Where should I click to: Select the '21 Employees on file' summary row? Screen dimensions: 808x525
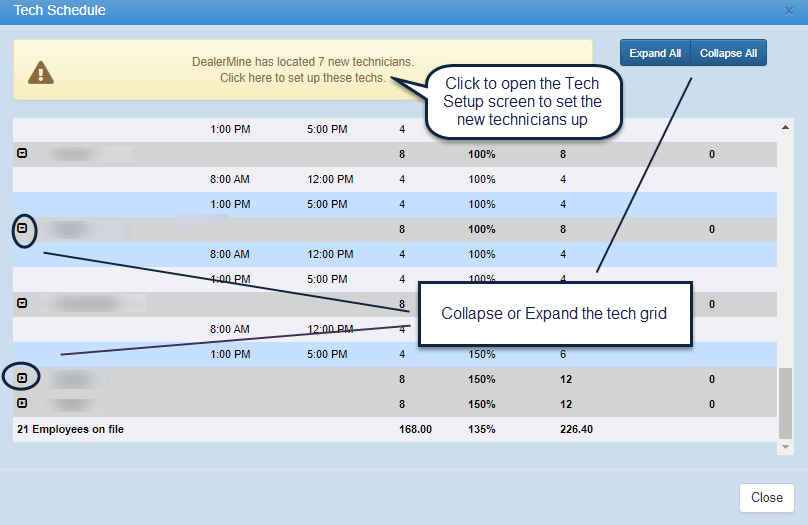tap(70, 430)
